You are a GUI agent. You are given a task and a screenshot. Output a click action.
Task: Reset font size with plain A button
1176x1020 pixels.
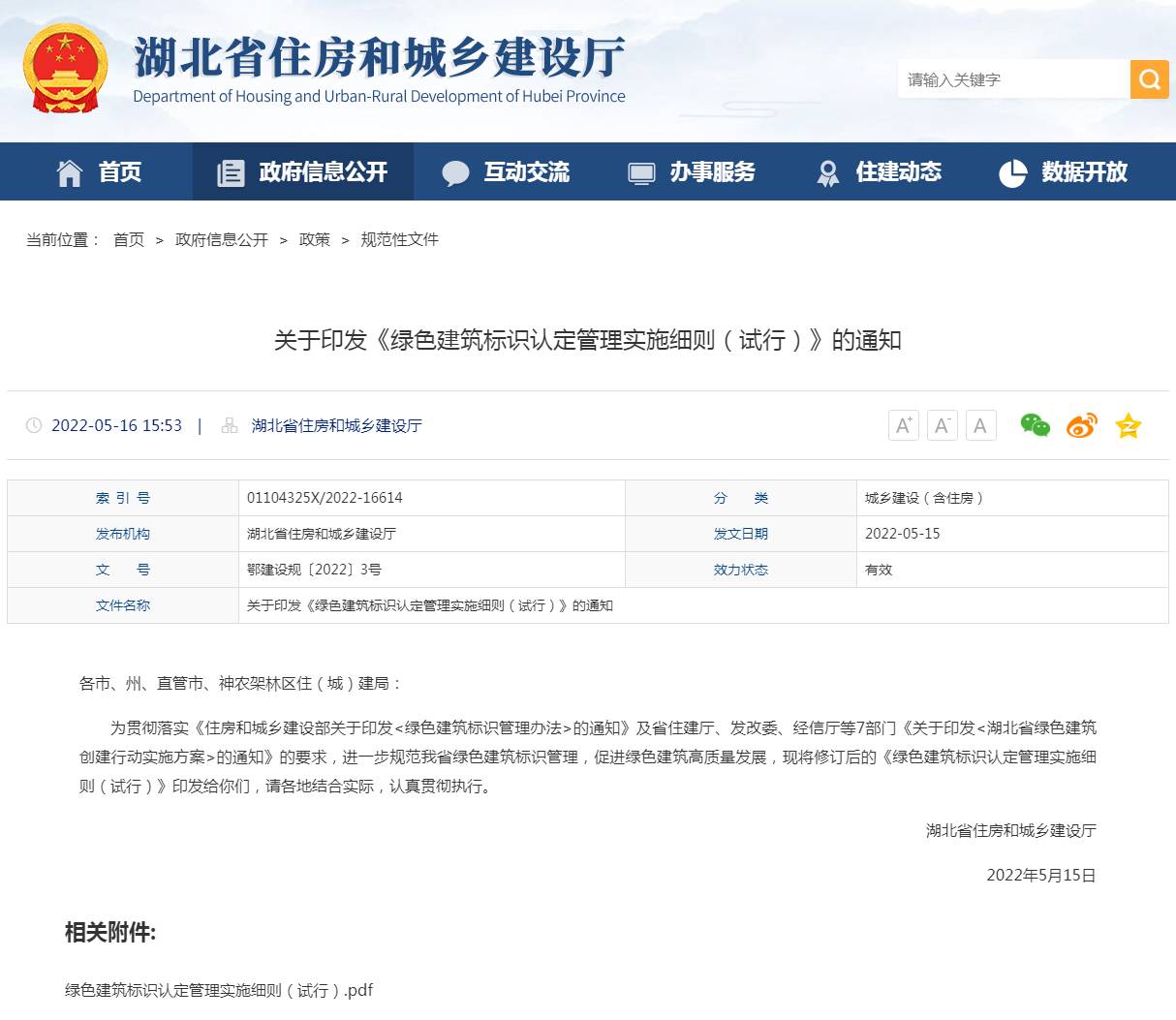tap(980, 425)
